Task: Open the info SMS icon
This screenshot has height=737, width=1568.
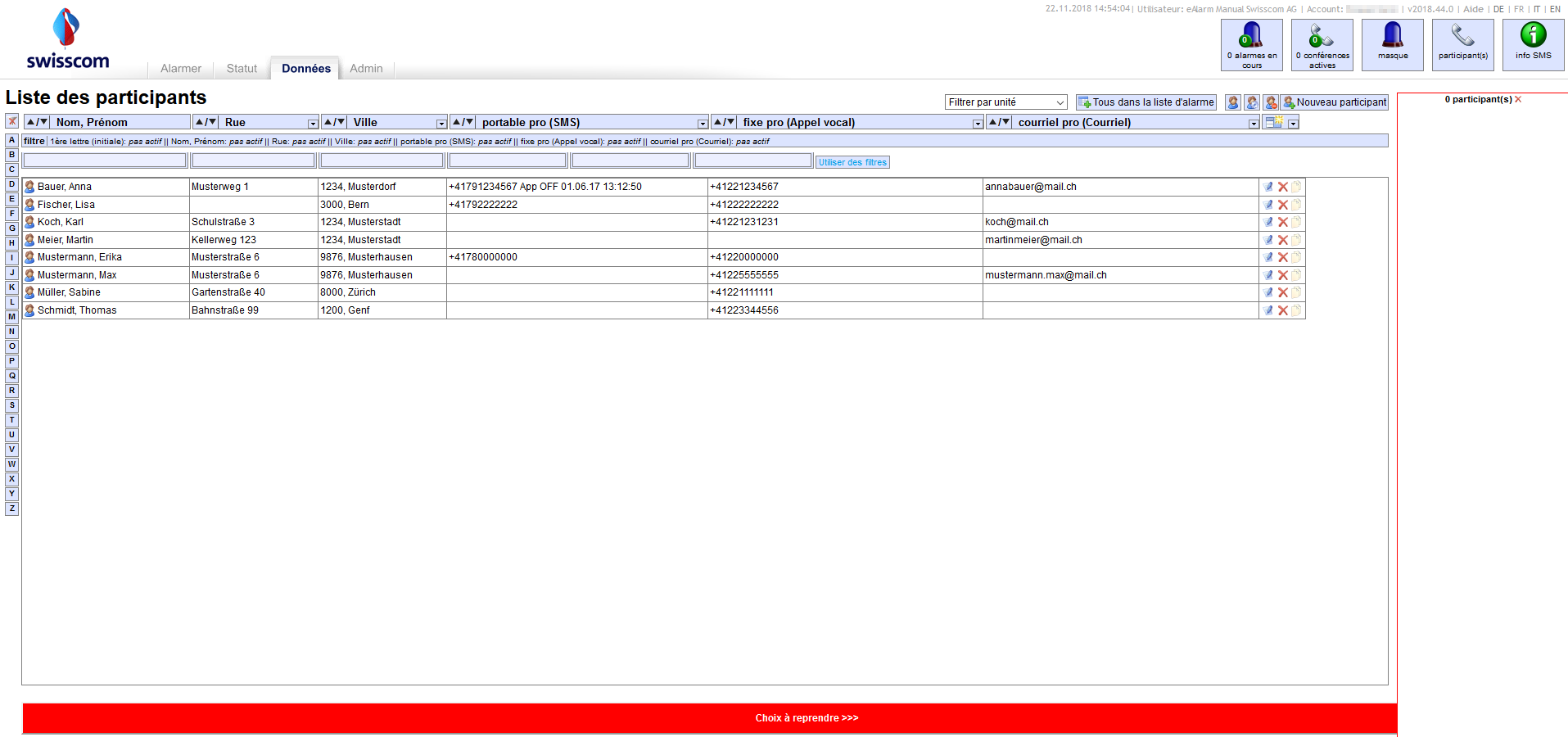Action: tap(1533, 44)
